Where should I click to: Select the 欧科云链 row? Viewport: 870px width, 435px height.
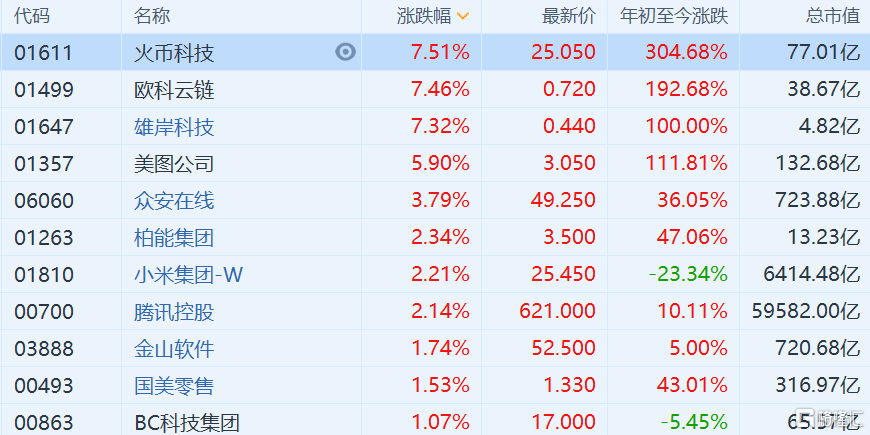(x=435, y=89)
